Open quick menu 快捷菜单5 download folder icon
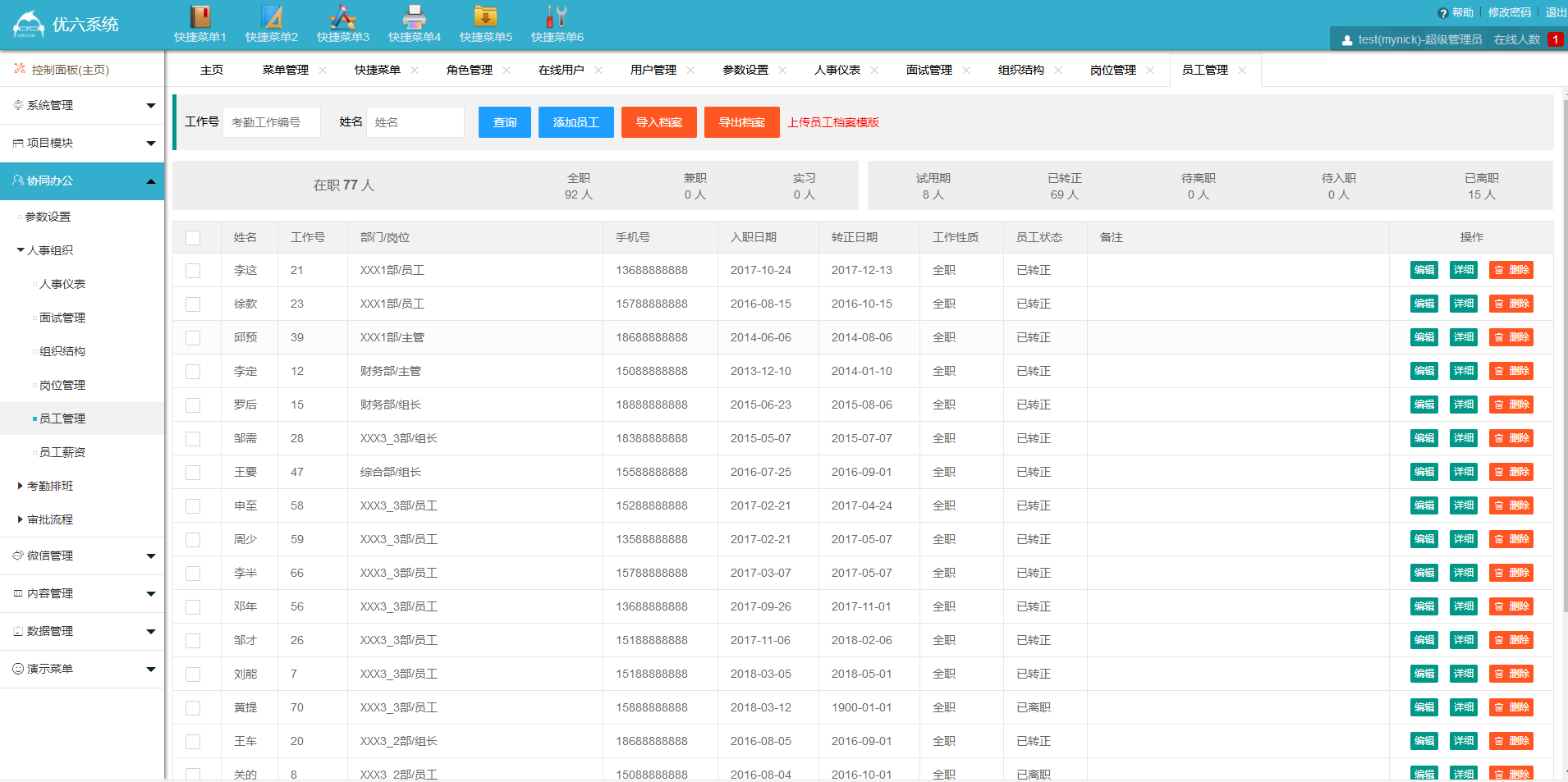 click(x=486, y=16)
